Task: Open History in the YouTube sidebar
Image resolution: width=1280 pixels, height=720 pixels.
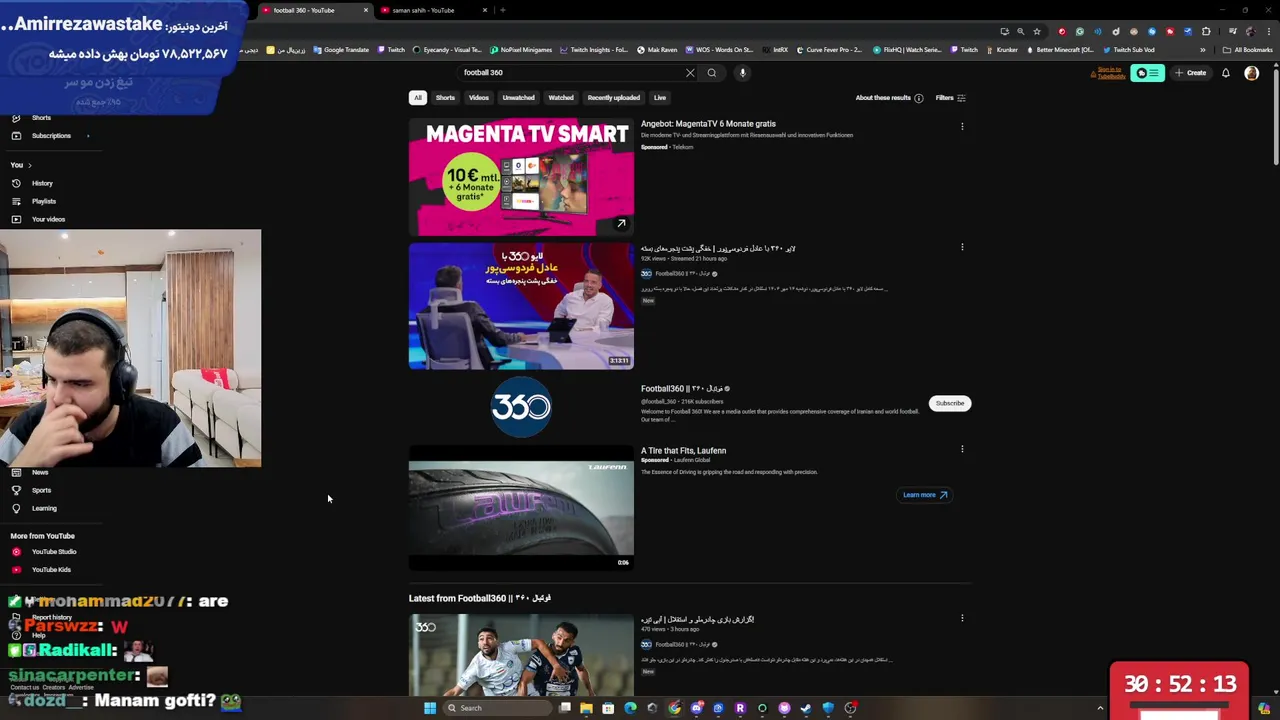Action: click(x=42, y=183)
